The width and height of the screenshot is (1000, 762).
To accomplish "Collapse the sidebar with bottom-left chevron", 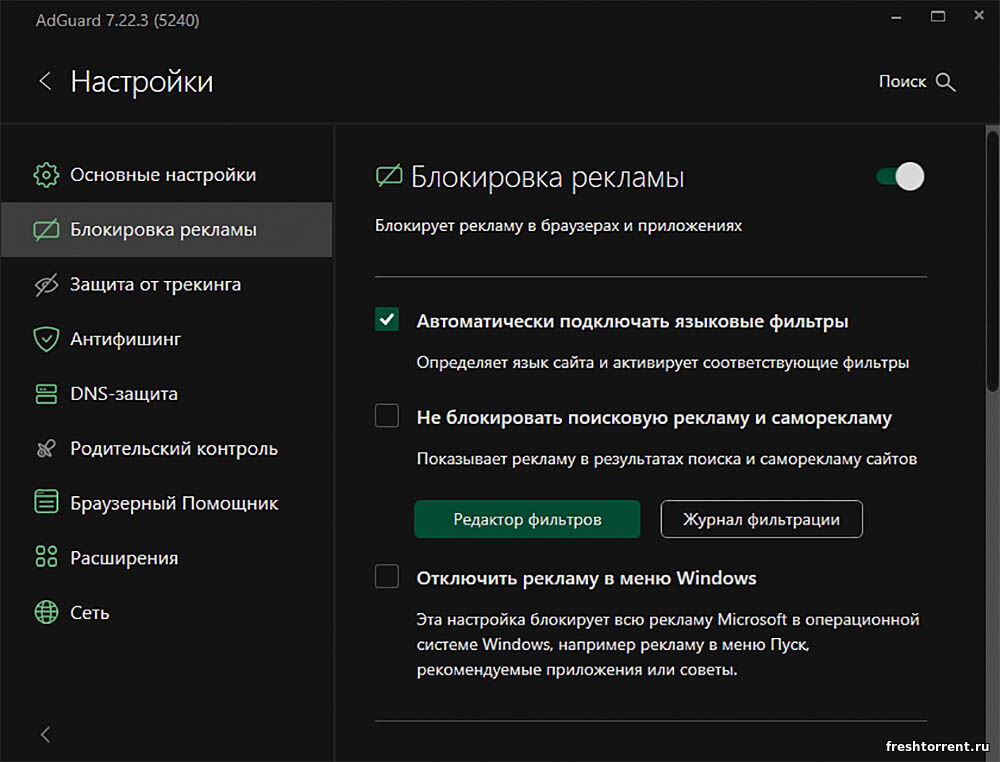I will 46,734.
